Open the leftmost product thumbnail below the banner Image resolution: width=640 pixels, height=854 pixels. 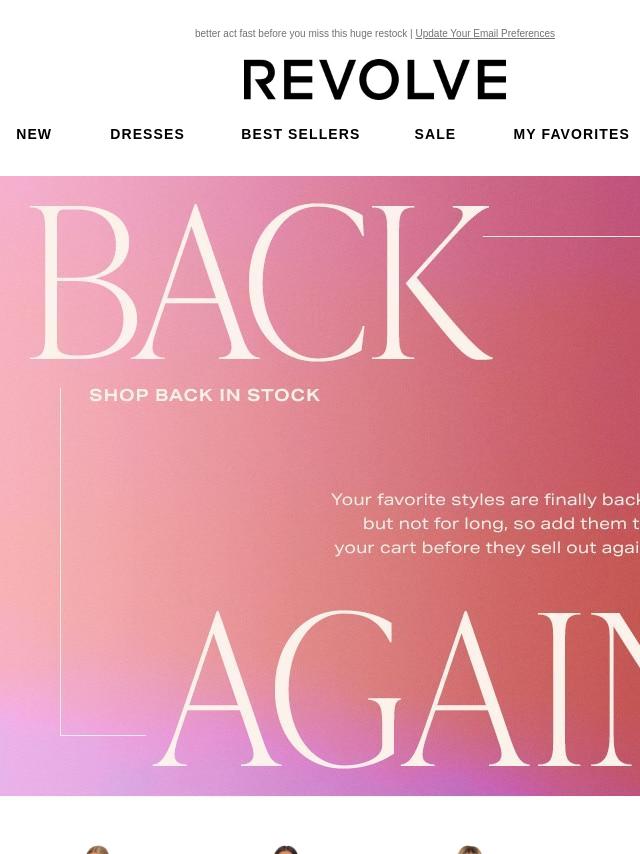97,850
